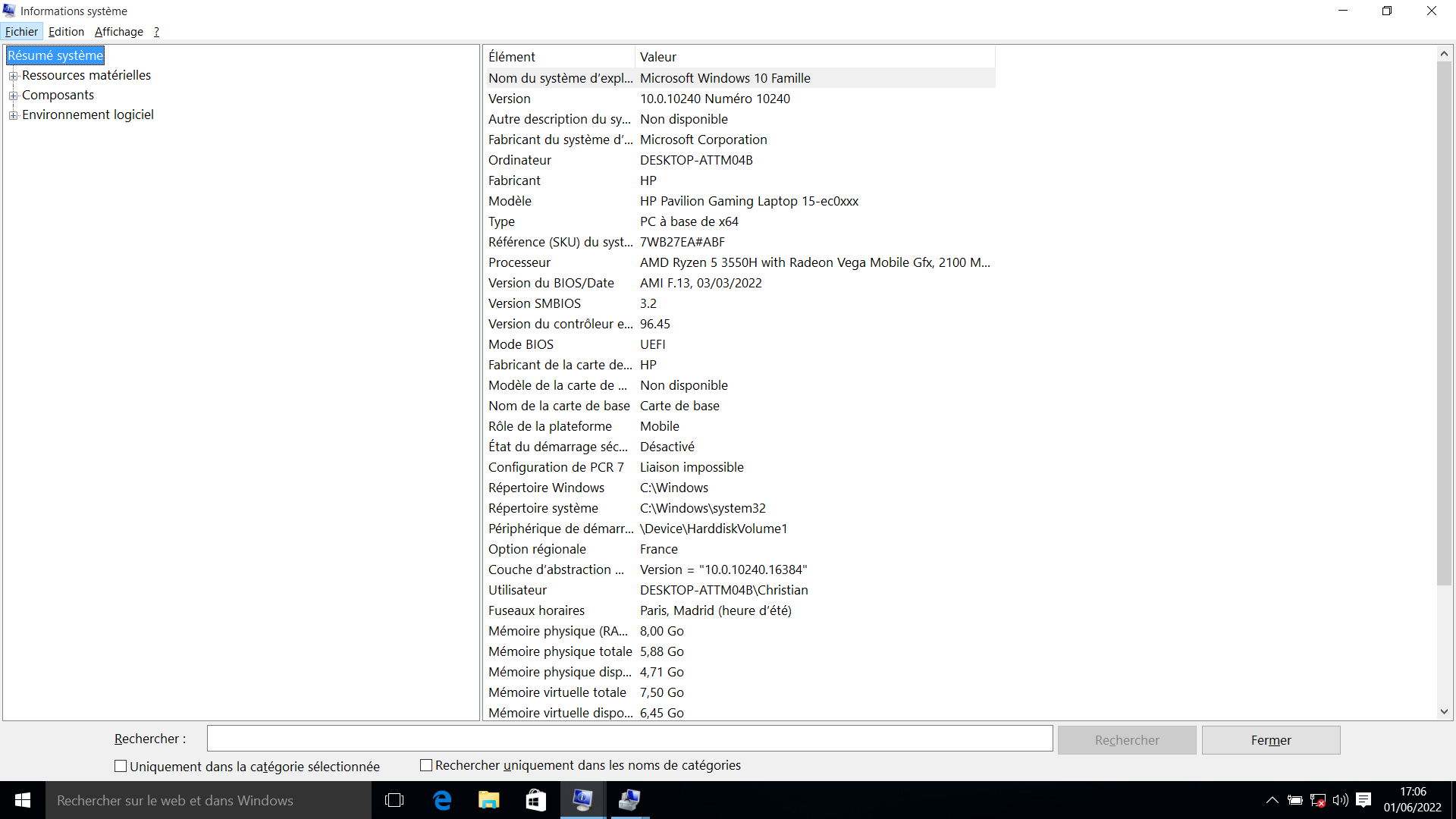This screenshot has height=819, width=1456.
Task: Click the volume tray icon
Action: (x=1341, y=800)
